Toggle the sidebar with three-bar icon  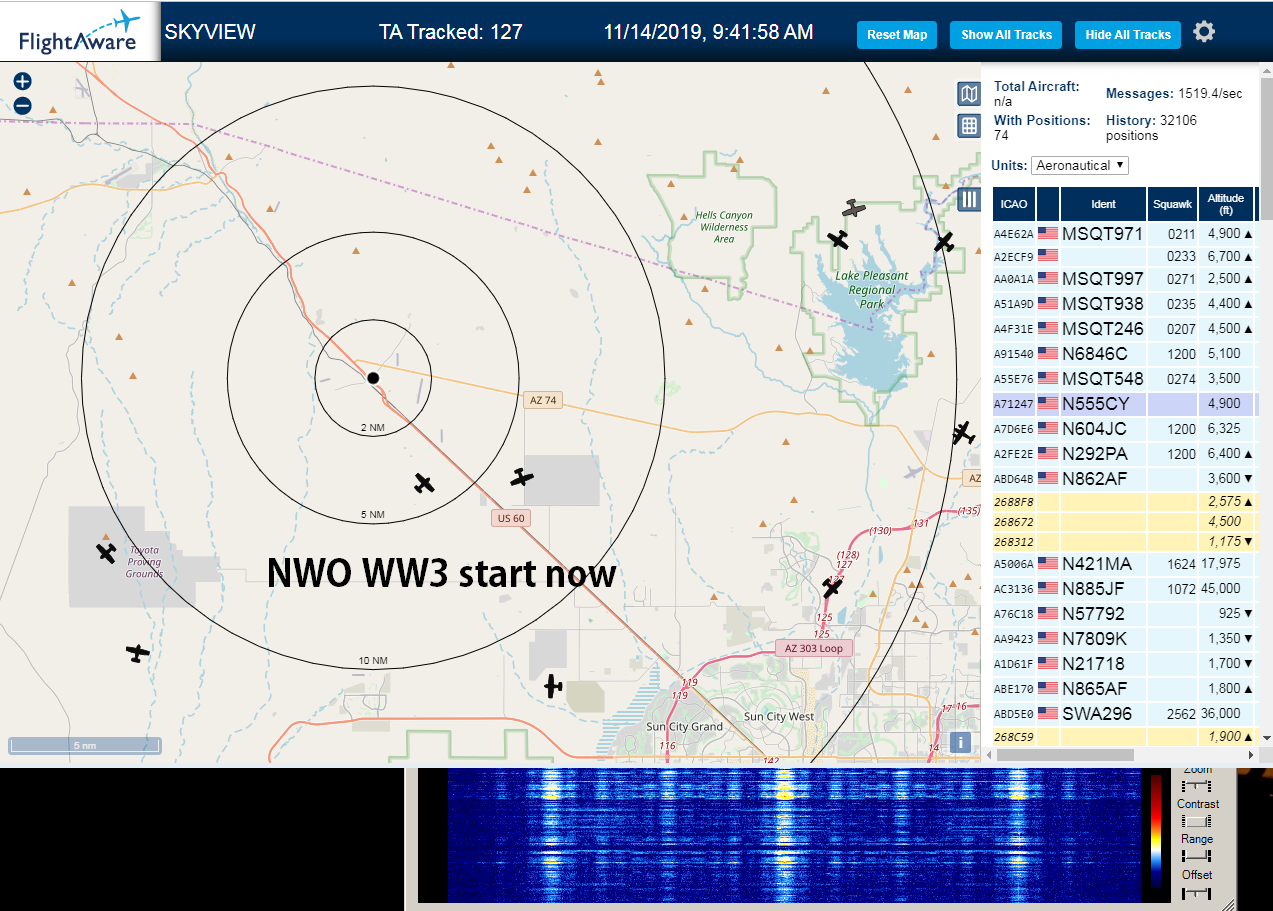pyautogui.click(x=968, y=199)
